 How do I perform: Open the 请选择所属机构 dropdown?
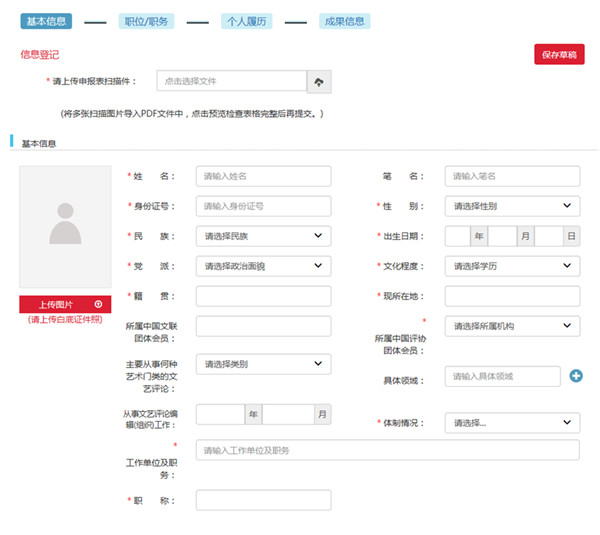click(x=512, y=326)
